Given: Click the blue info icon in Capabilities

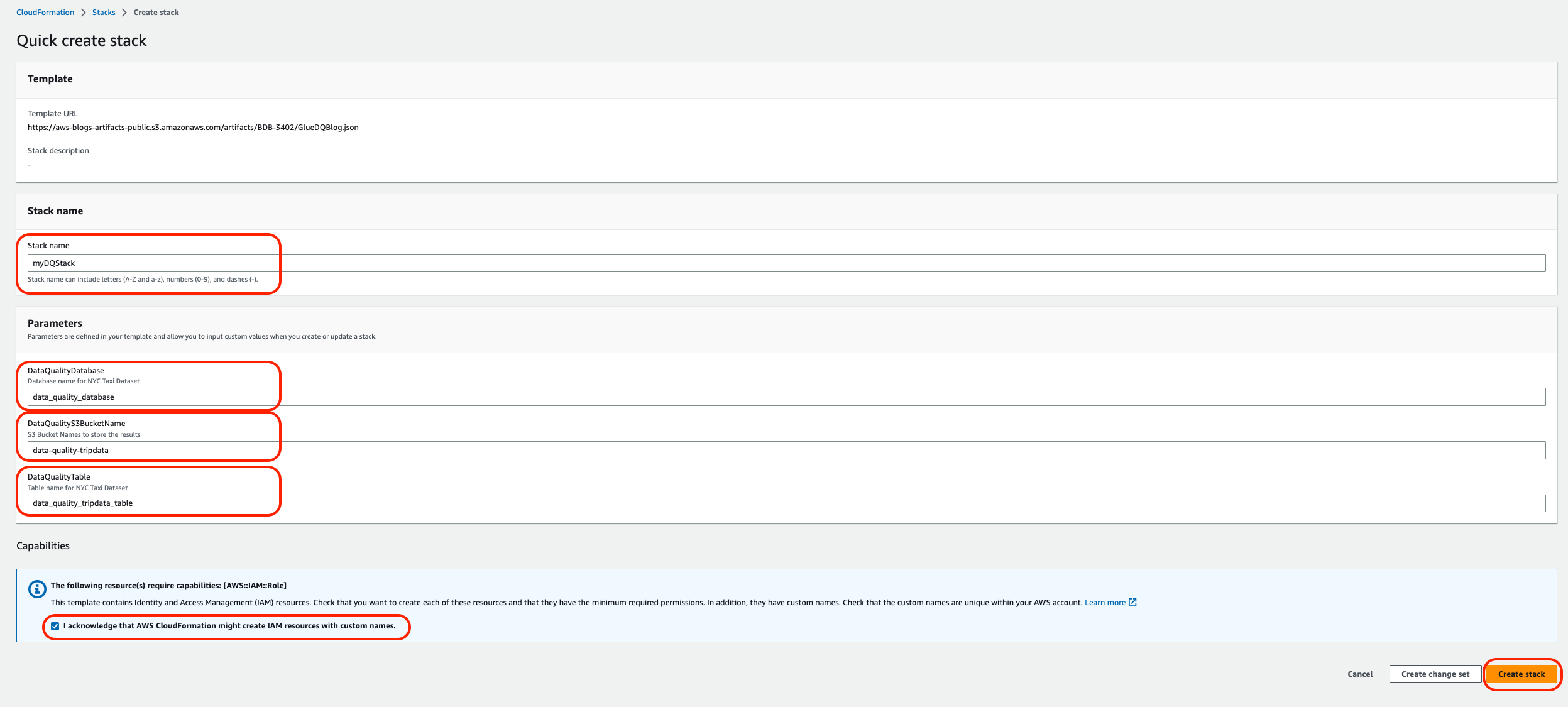Looking at the screenshot, I should 37,589.
